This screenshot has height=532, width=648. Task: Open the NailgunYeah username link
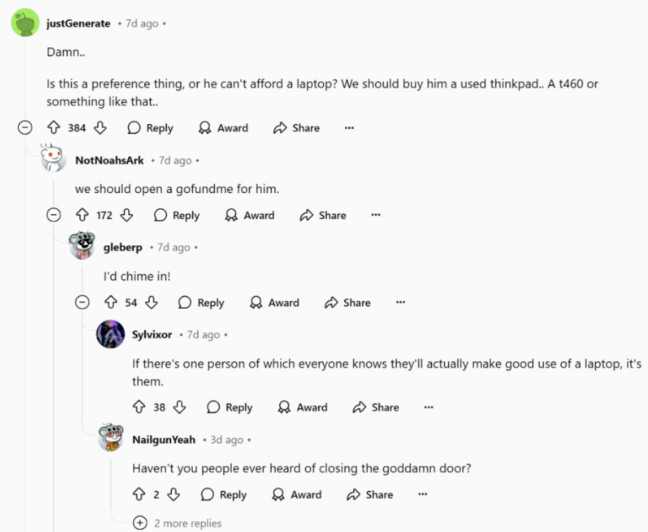(164, 440)
